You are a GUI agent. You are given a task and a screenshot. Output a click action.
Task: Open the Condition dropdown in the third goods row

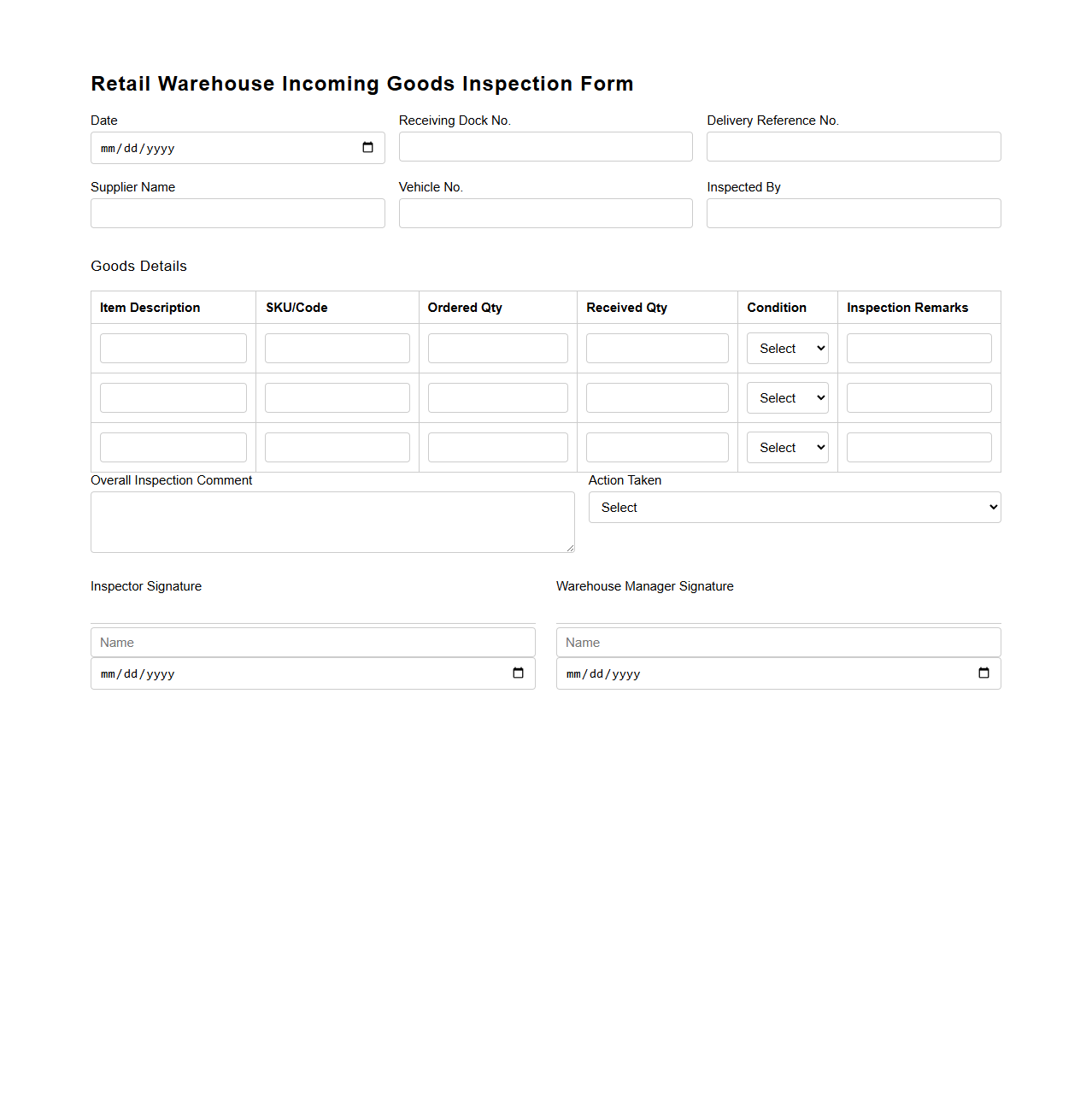coord(786,447)
